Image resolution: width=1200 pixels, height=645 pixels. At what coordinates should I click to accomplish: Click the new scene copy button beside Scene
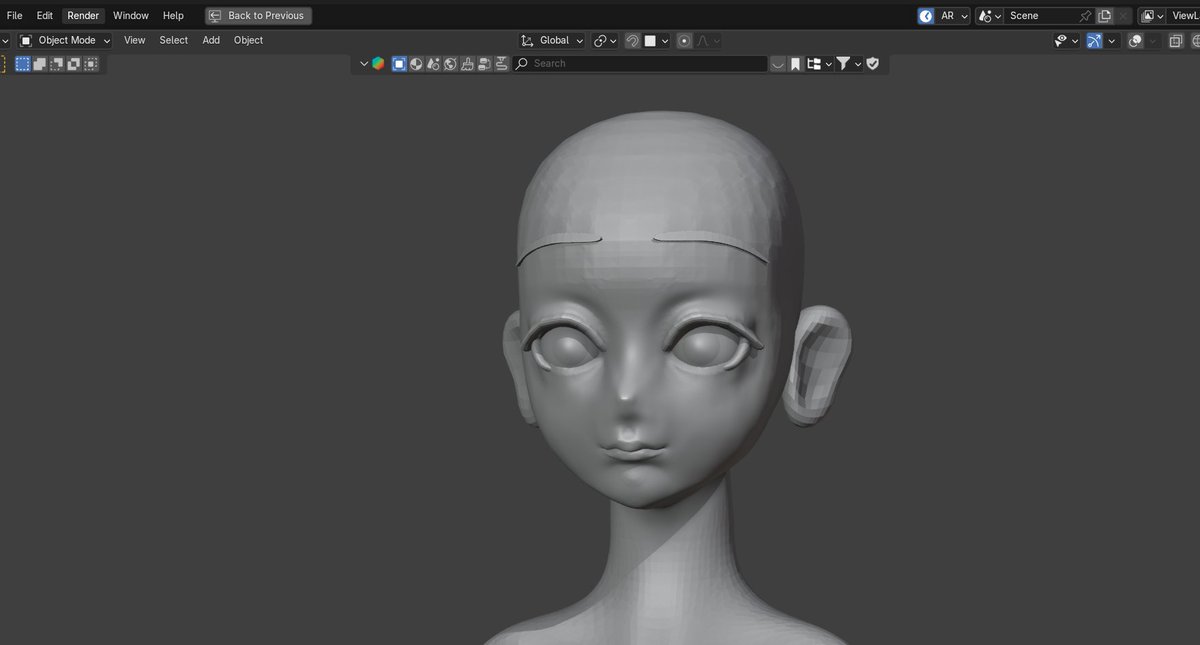point(1104,15)
